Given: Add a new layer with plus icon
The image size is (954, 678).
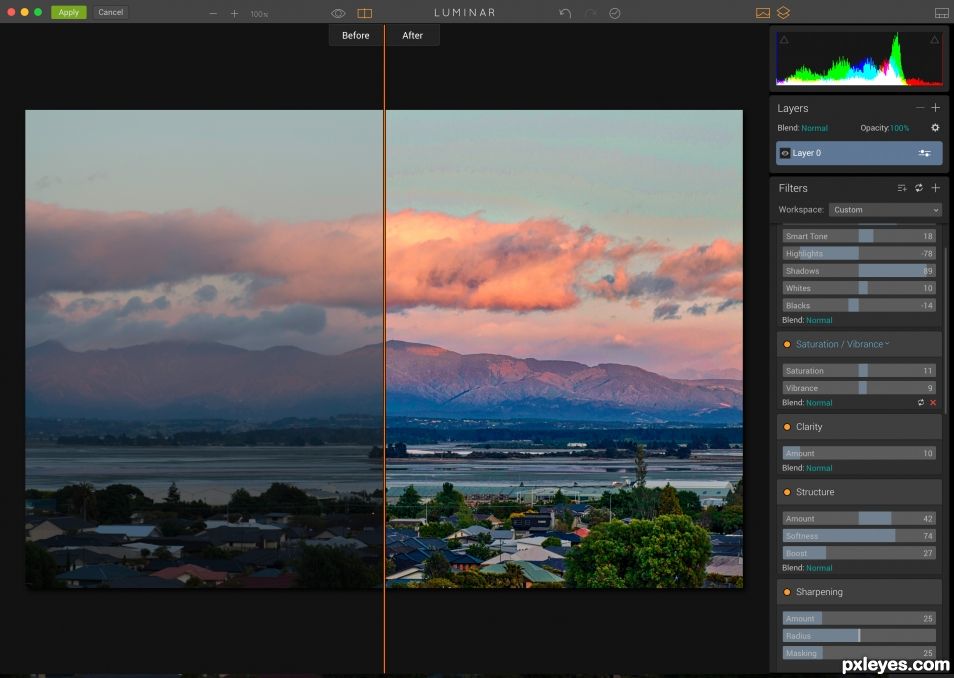Looking at the screenshot, I should 936,108.
